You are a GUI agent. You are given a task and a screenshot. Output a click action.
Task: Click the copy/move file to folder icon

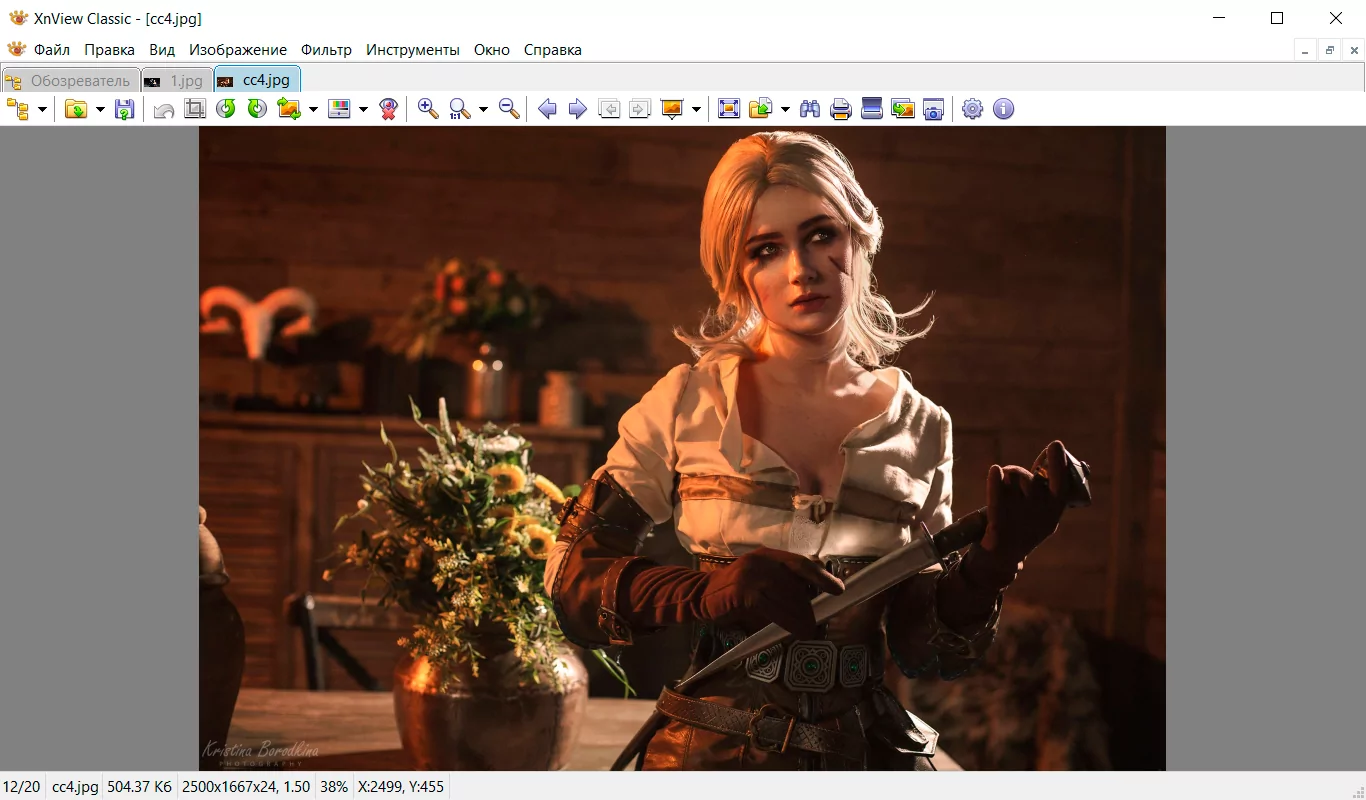coord(761,109)
